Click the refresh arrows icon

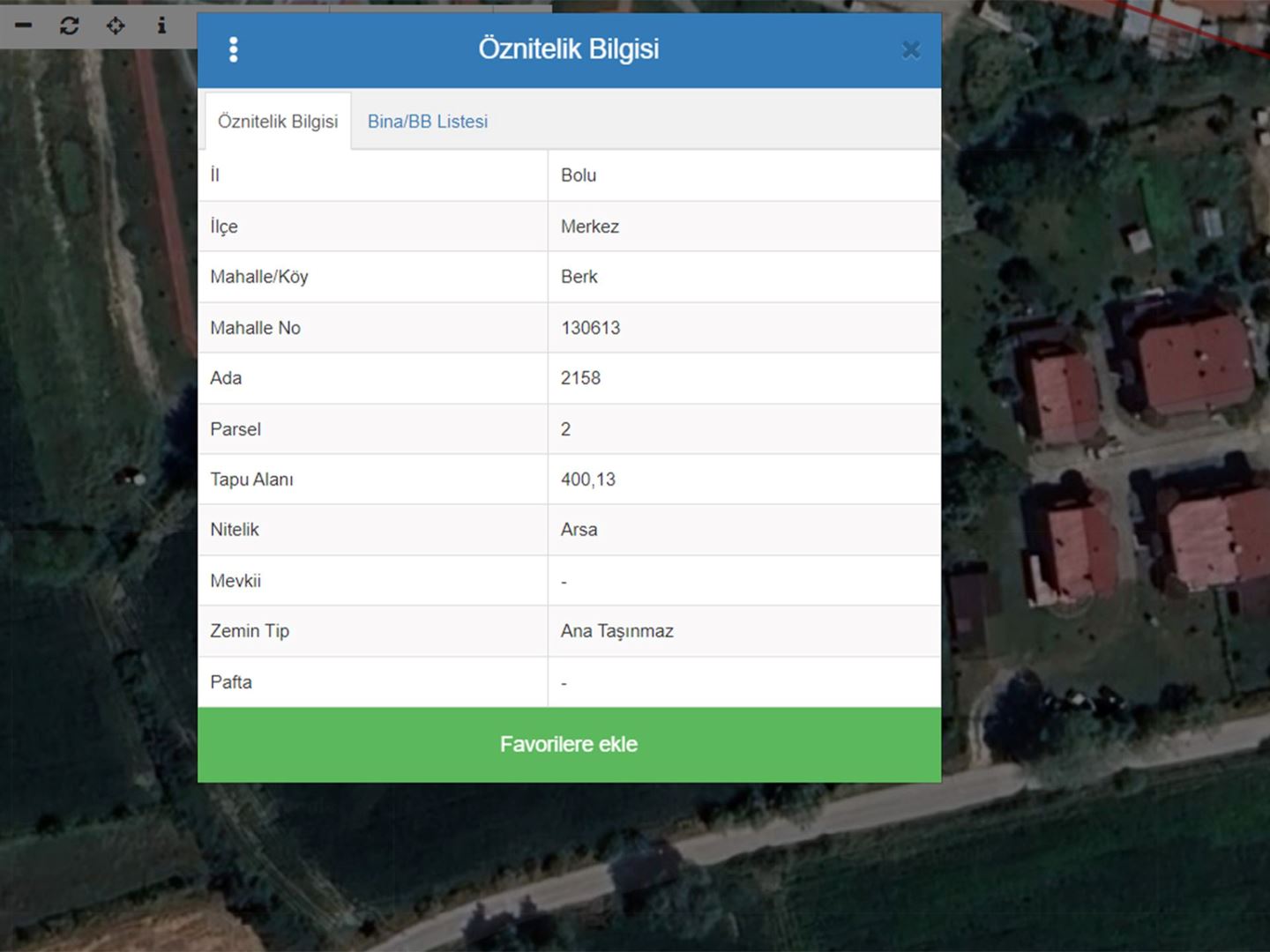[69, 26]
